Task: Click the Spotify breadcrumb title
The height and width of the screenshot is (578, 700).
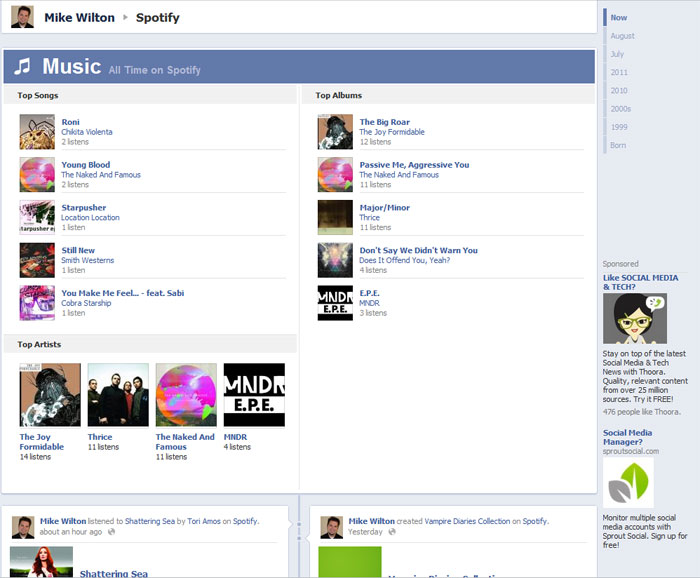Action: pos(158,17)
